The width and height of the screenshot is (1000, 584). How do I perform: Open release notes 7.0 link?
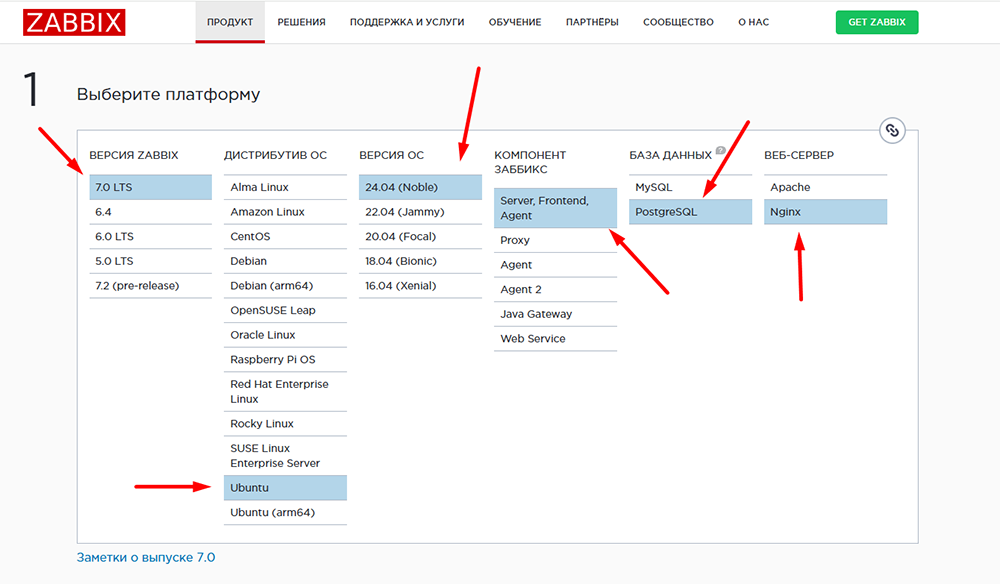point(146,557)
